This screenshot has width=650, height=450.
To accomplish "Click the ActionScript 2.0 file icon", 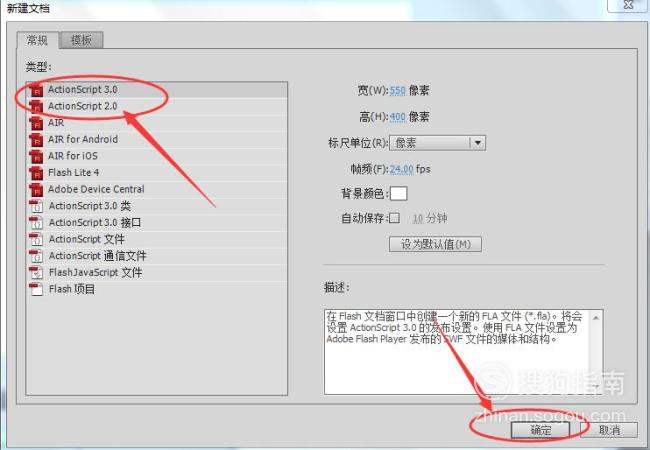I will pos(36,106).
